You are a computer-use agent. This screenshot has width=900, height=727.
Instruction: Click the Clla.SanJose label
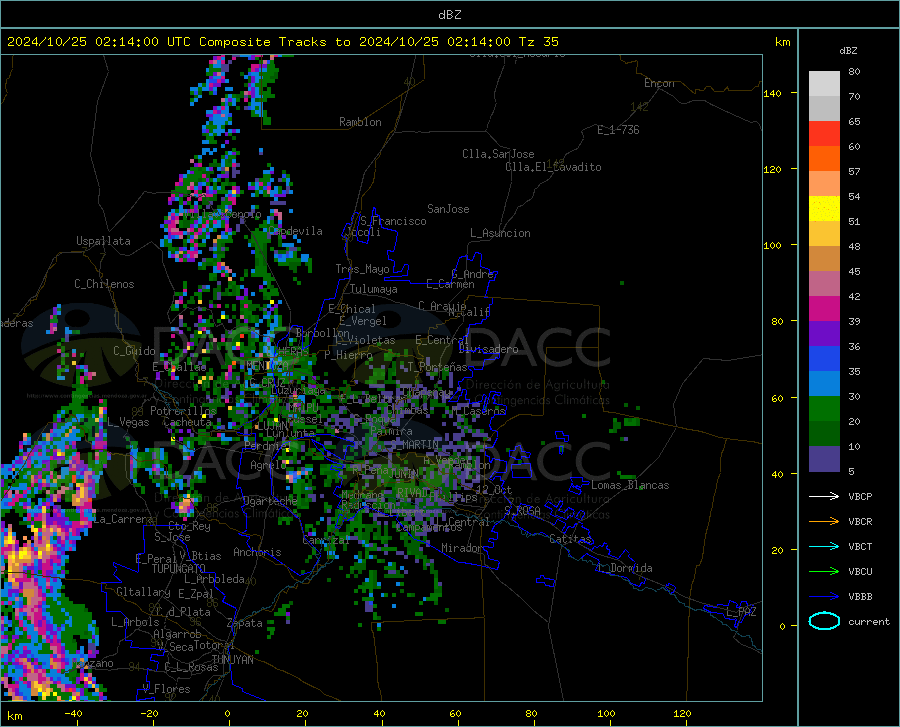[498, 154]
